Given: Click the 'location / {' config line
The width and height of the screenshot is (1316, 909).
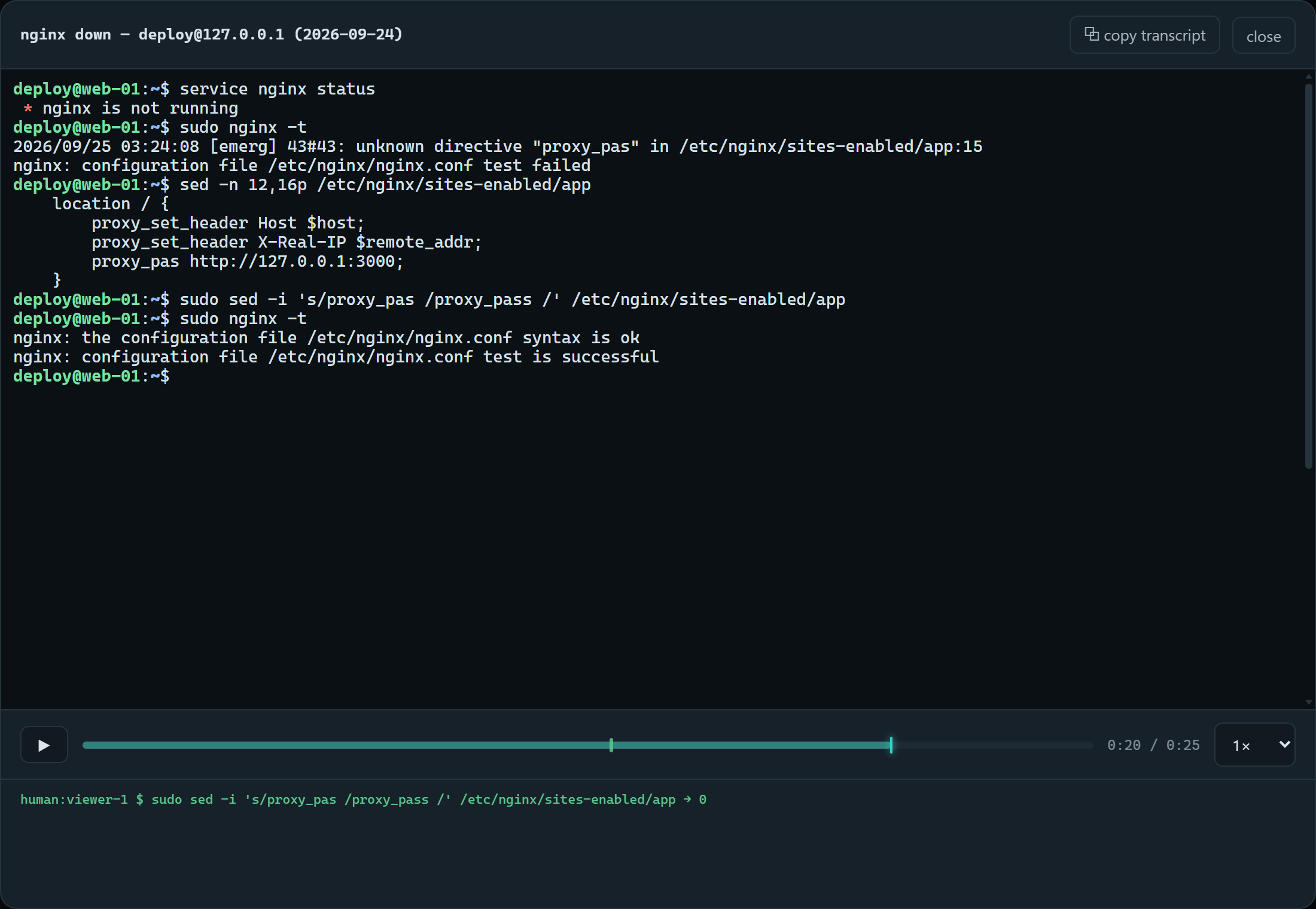Looking at the screenshot, I should [111, 204].
